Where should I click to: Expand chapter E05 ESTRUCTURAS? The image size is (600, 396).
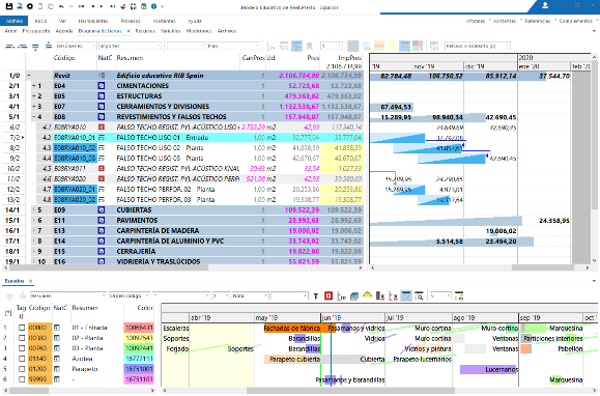click(34, 96)
